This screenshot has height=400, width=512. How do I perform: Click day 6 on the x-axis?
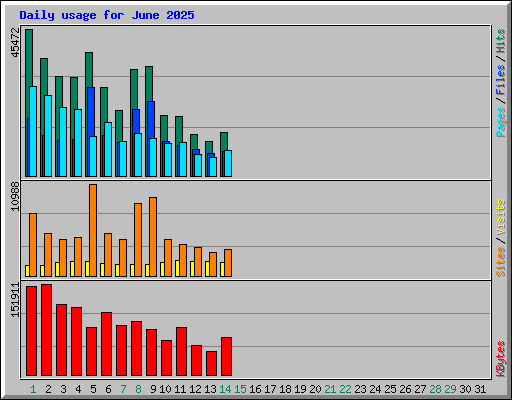click(108, 389)
